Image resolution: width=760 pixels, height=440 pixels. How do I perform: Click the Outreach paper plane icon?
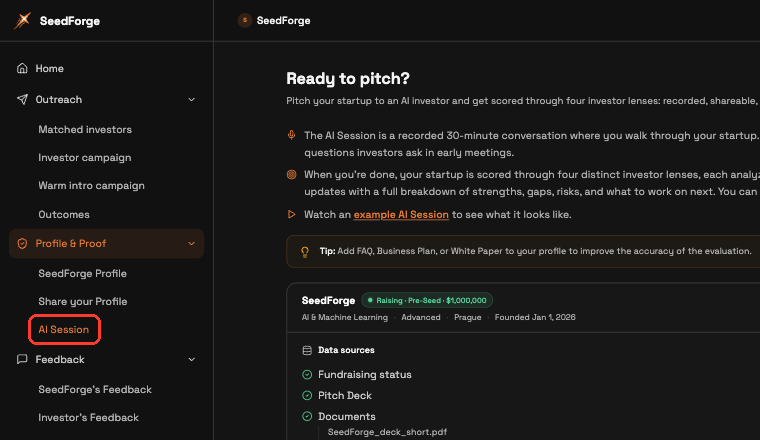tap(22, 99)
